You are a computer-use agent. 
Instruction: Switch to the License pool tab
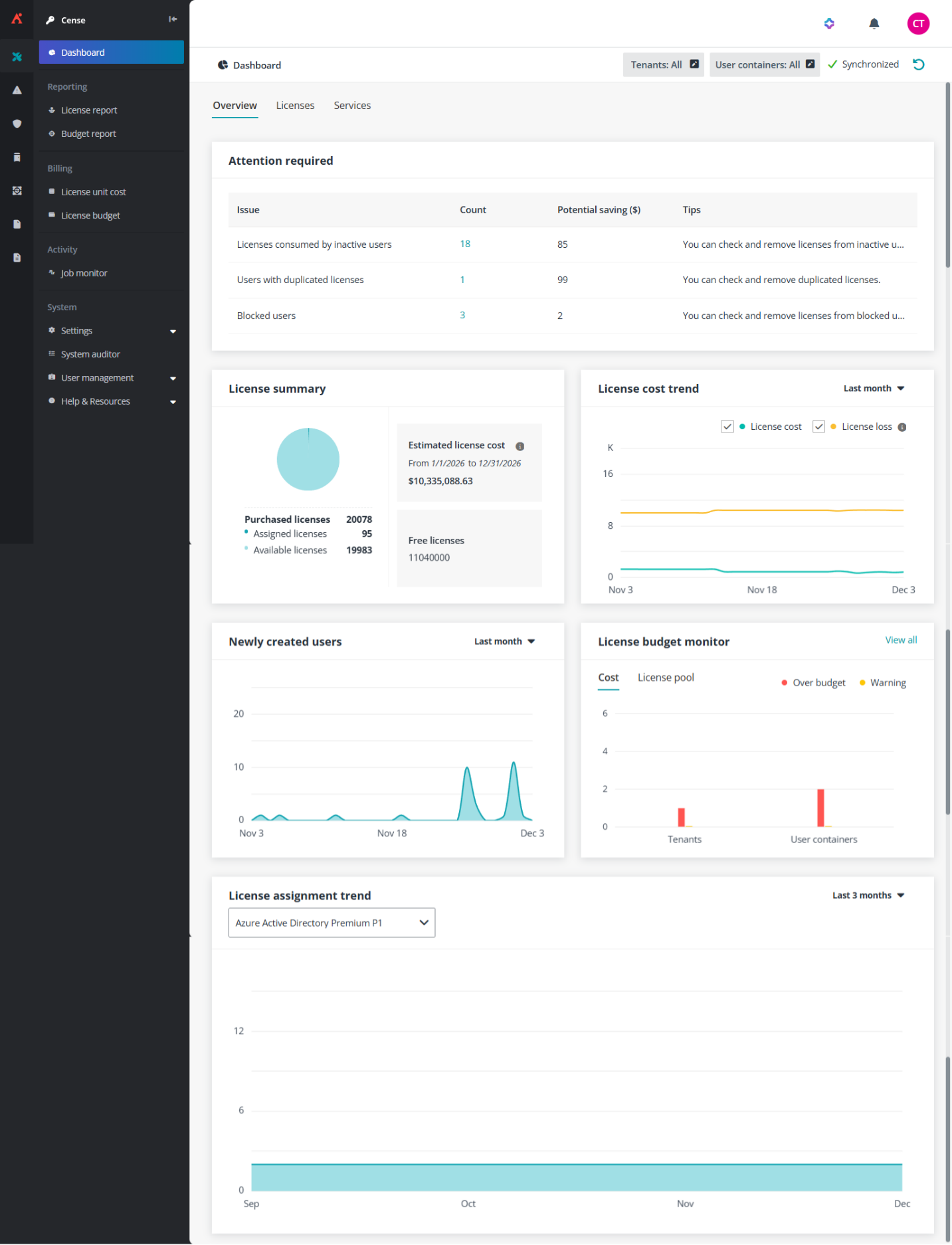[x=665, y=678]
